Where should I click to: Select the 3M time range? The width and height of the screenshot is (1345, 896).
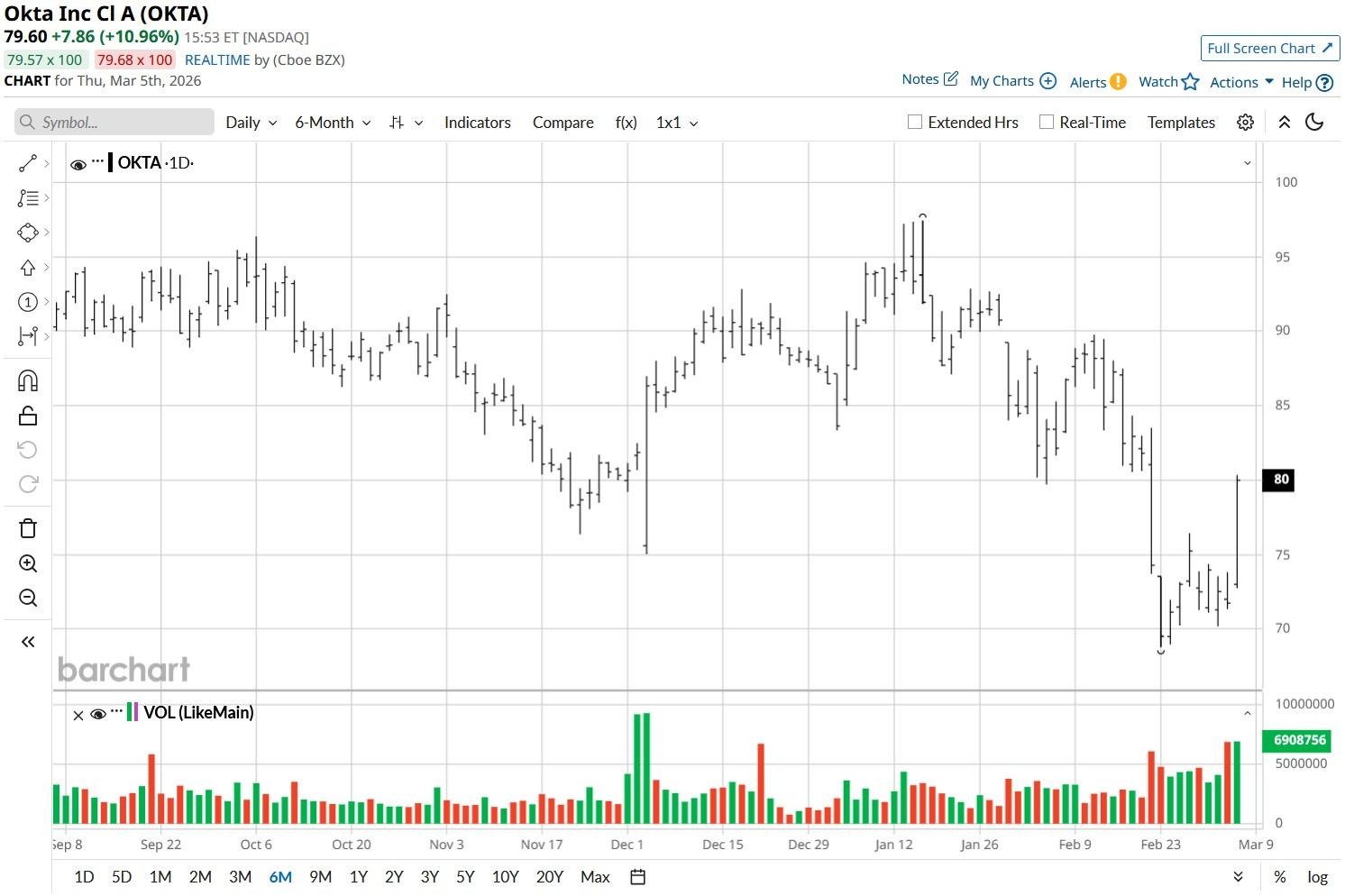coord(240,877)
